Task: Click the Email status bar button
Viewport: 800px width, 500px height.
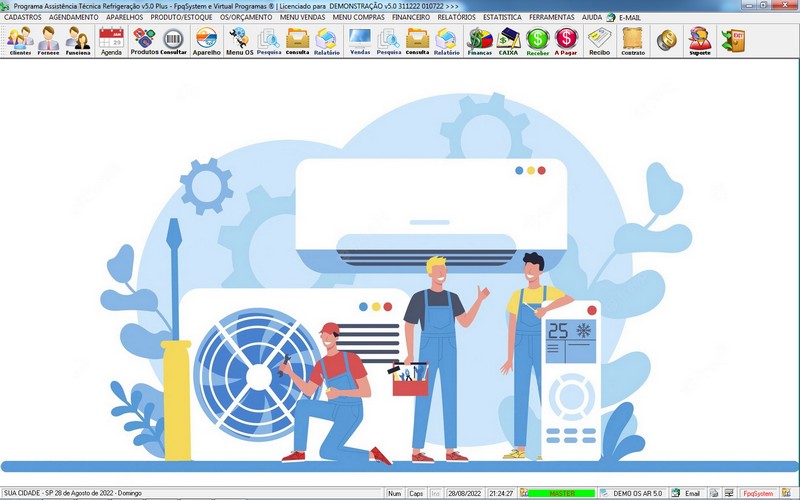Action: tap(687, 493)
